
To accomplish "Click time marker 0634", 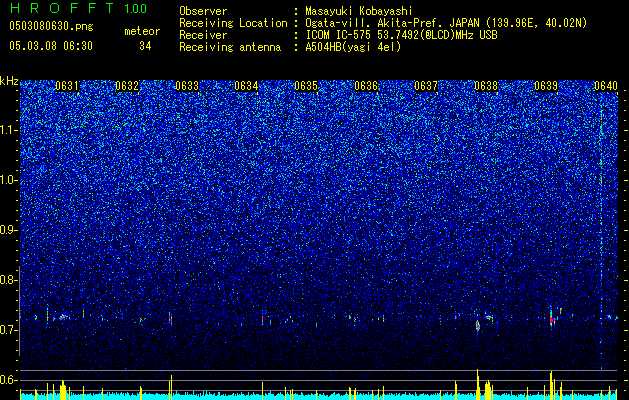I will [246, 86].
